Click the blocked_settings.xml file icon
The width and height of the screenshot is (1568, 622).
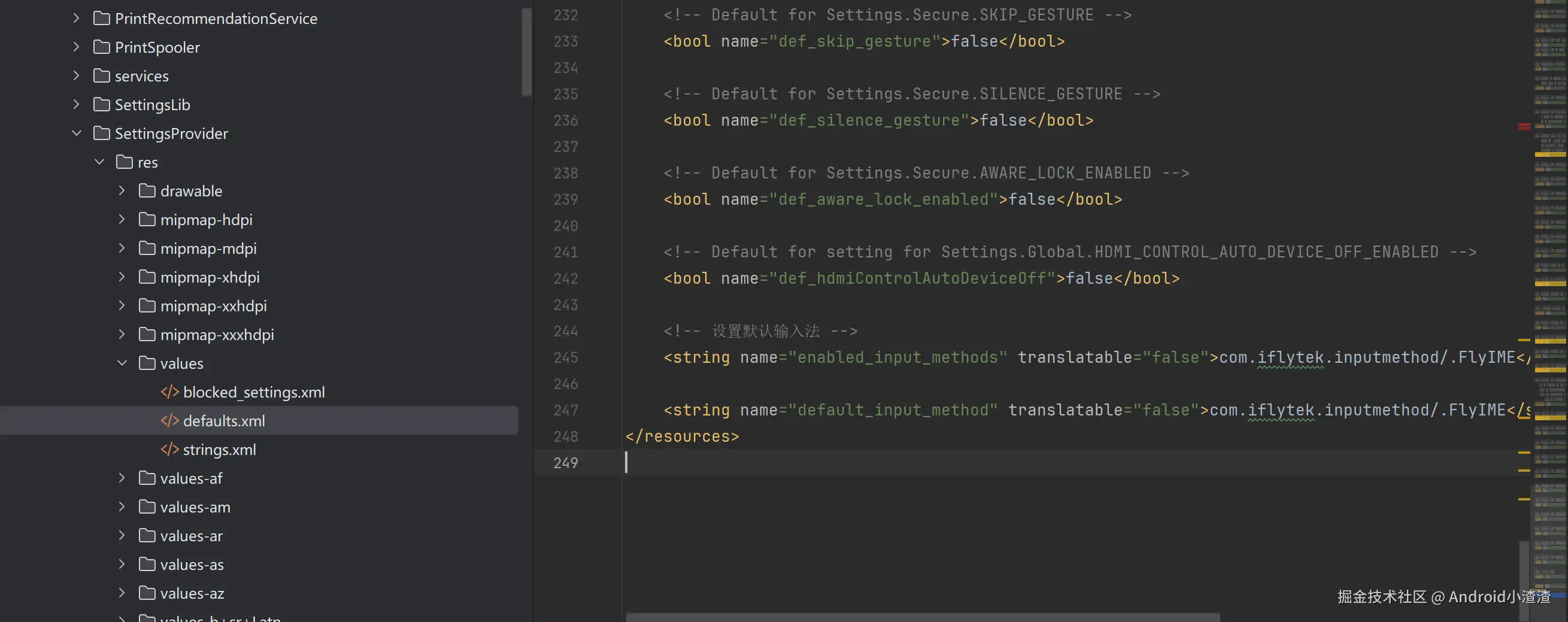coord(169,392)
